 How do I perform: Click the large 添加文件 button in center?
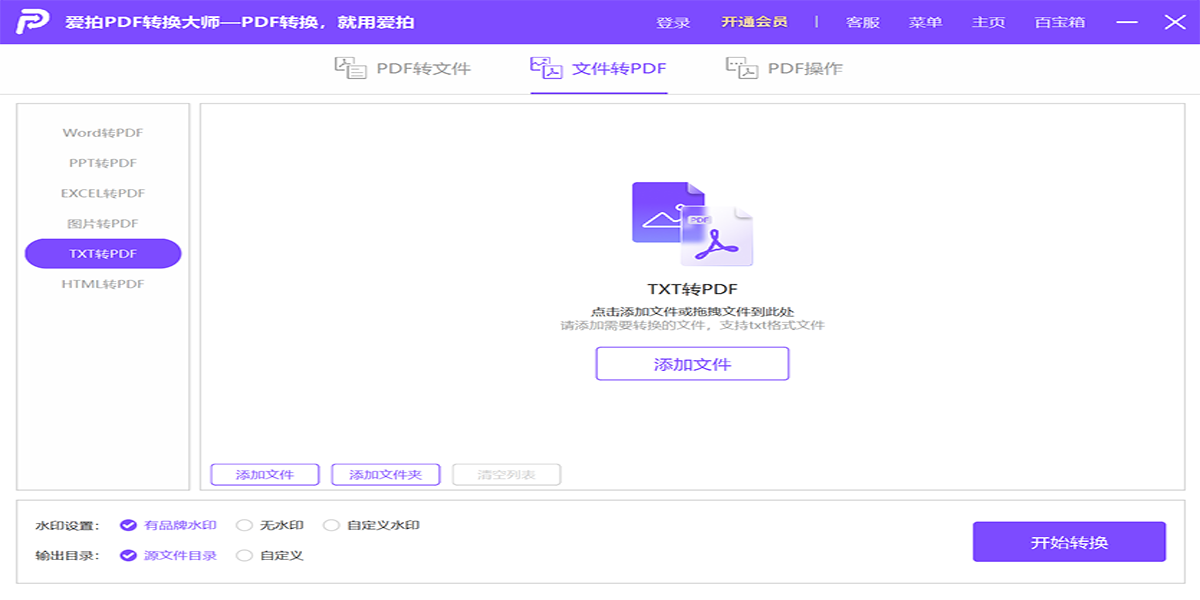pos(693,364)
